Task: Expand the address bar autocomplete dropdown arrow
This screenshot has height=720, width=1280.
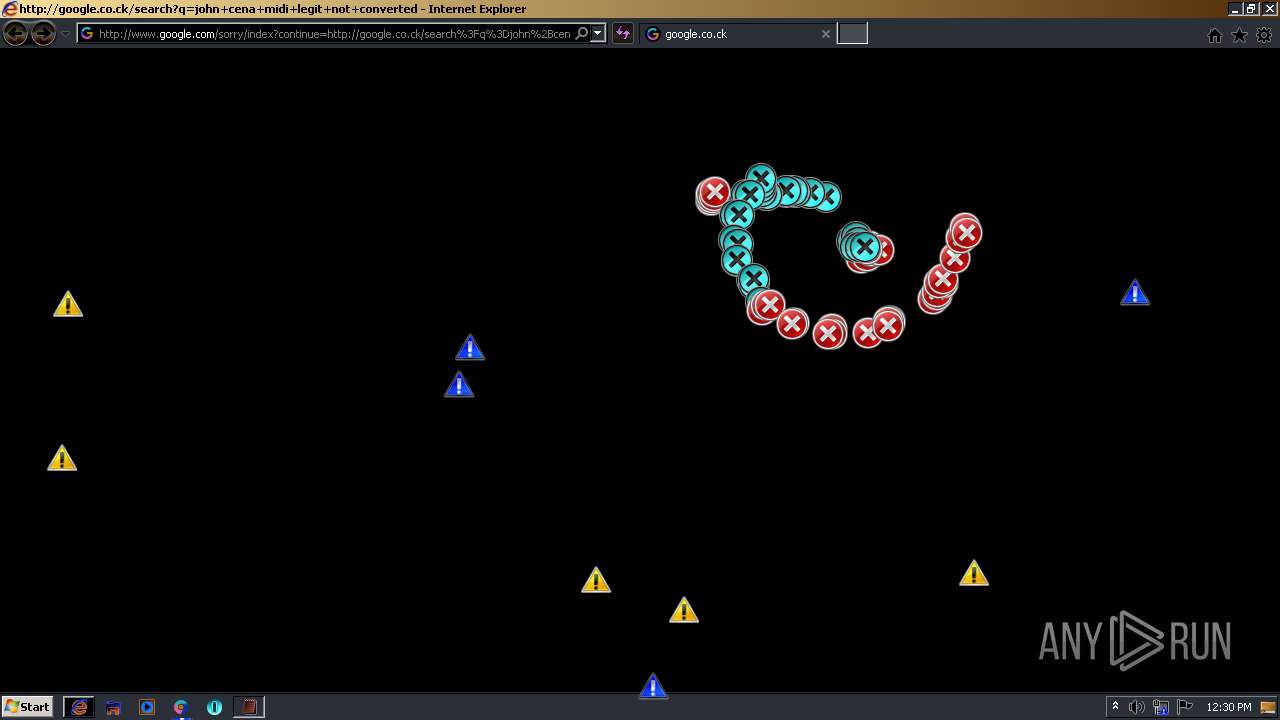Action: click(598, 34)
